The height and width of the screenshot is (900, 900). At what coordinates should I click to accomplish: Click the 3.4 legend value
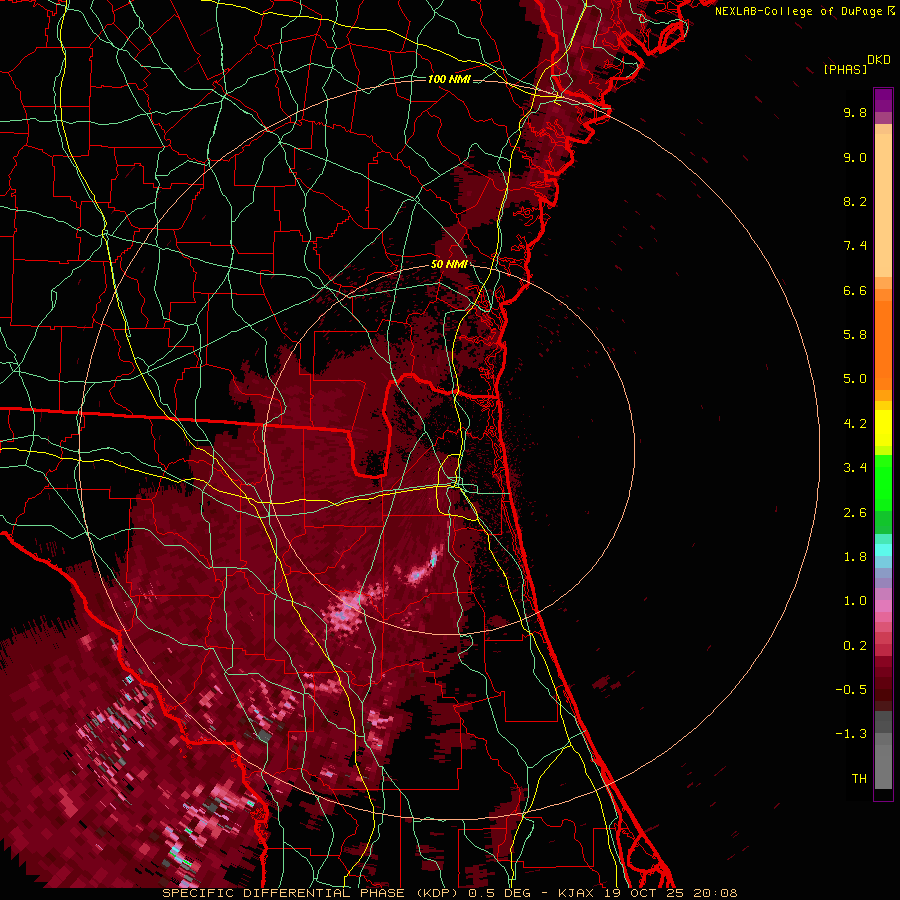(x=855, y=468)
